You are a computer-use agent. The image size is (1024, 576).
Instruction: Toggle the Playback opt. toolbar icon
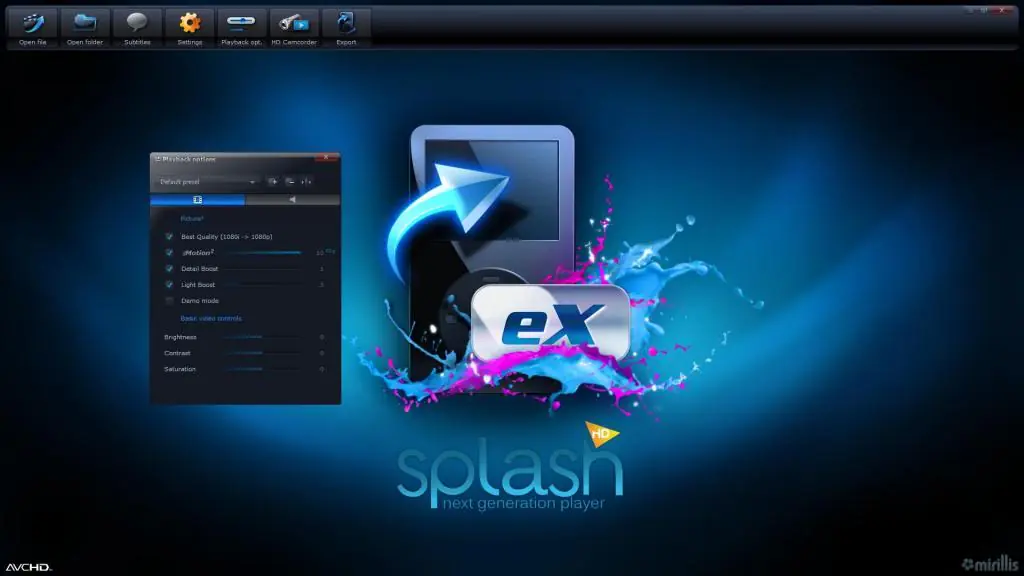[x=242, y=27]
